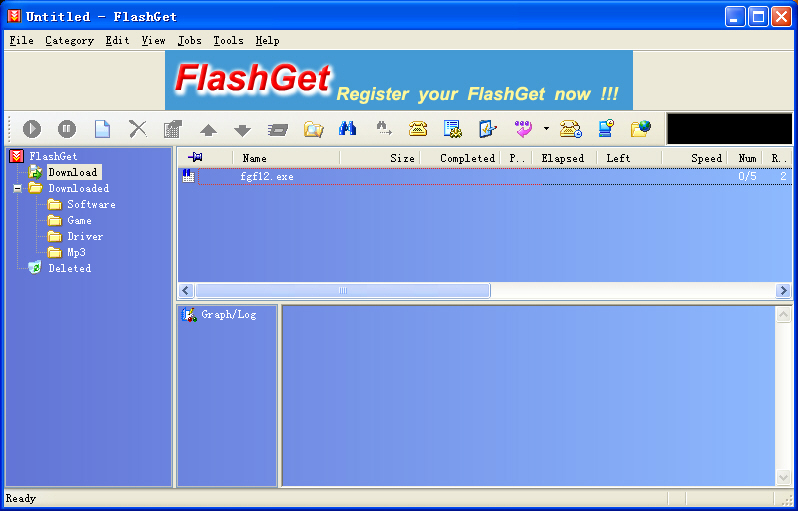
Task: Open the Jobs menu
Action: [189, 40]
